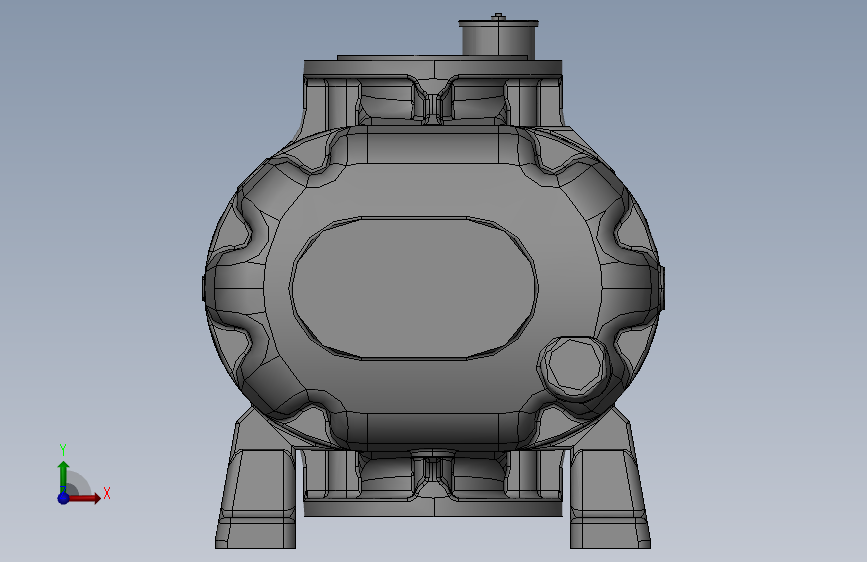Click the red X axis arrow of the triad
The image size is (867, 562).
click(x=84, y=498)
